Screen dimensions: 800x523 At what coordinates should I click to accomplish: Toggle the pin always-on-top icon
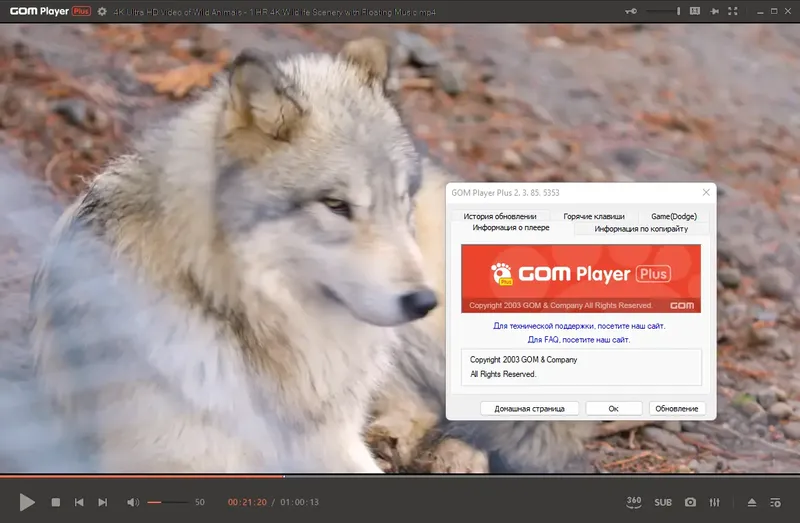click(714, 11)
